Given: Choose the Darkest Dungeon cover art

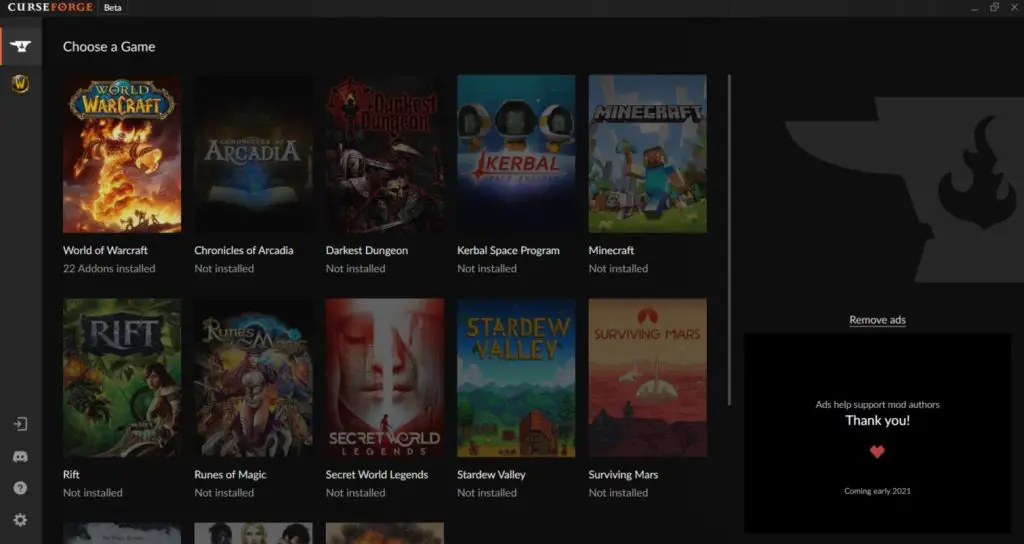Looking at the screenshot, I should (385, 153).
